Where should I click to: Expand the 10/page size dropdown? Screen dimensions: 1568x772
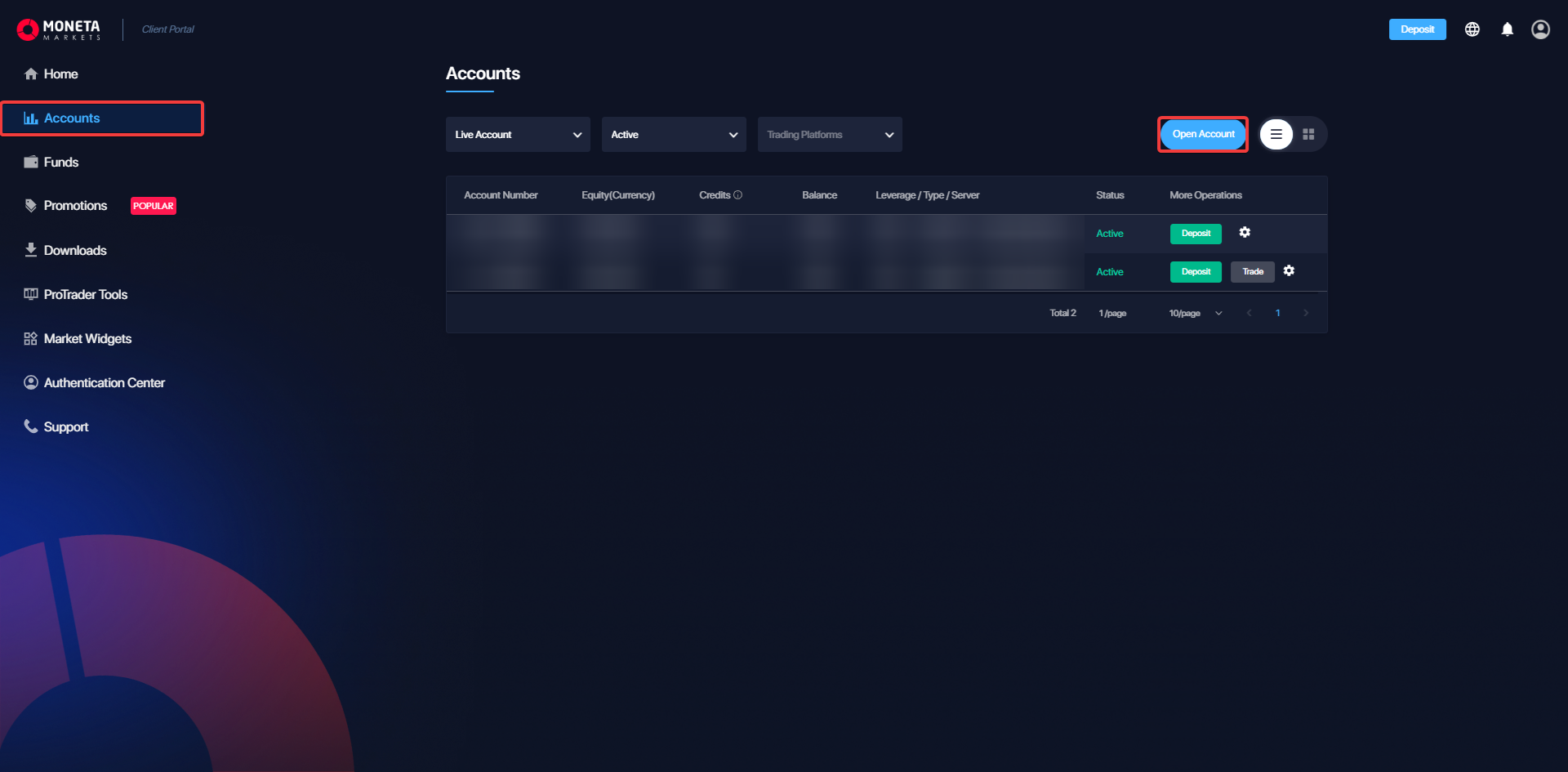tap(1196, 314)
